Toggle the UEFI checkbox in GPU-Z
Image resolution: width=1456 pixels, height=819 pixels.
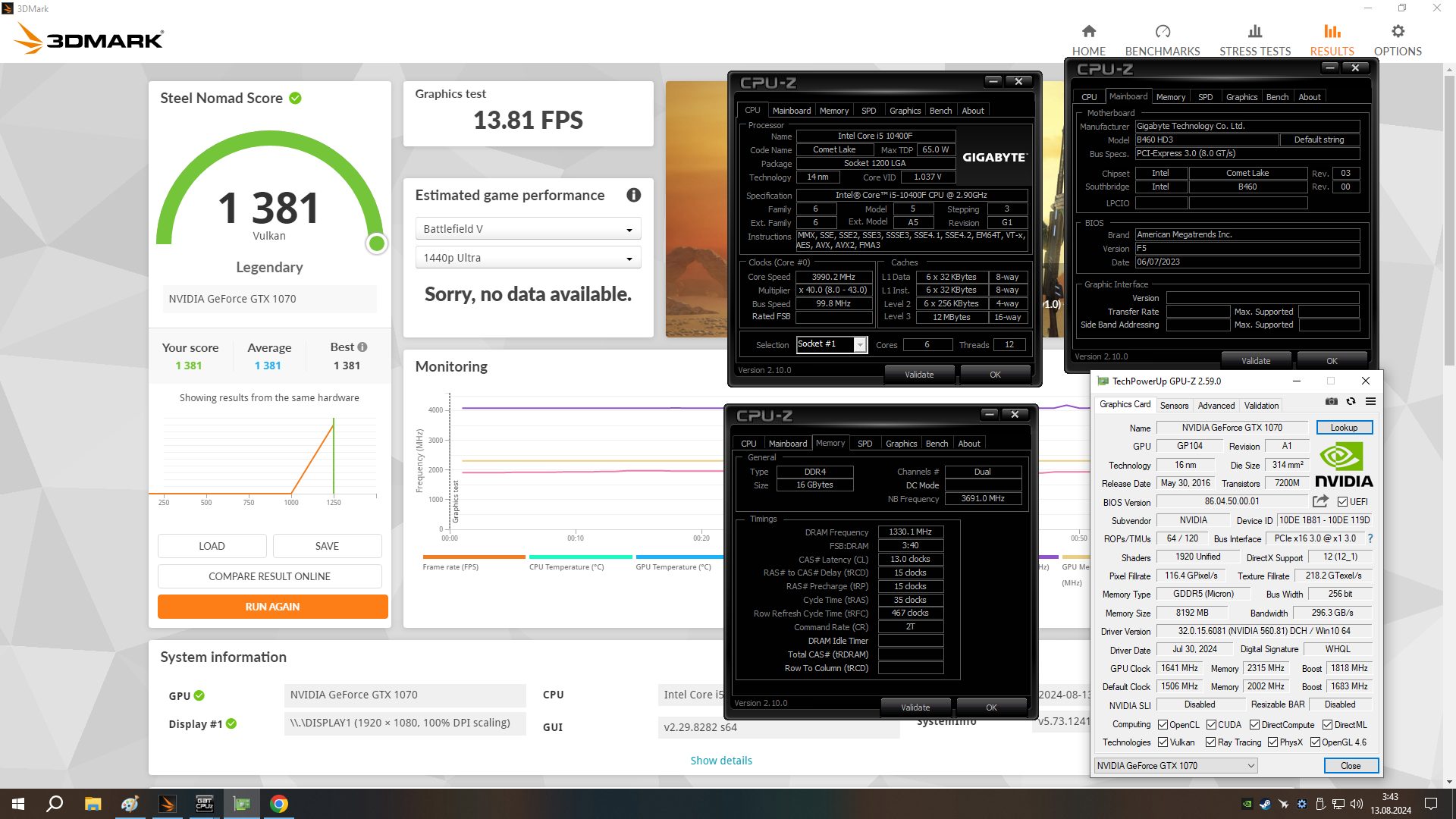pos(1342,502)
